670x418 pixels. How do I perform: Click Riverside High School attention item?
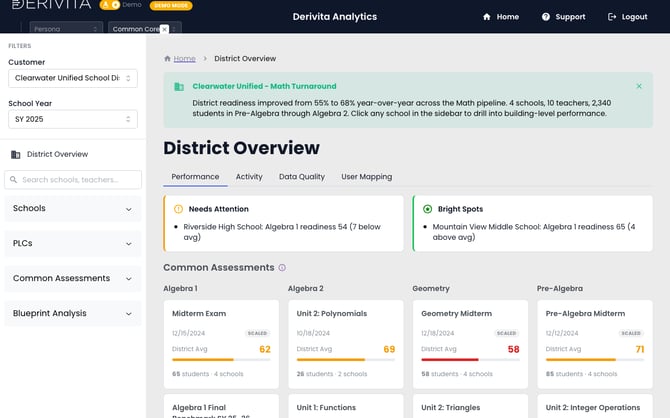(282, 232)
